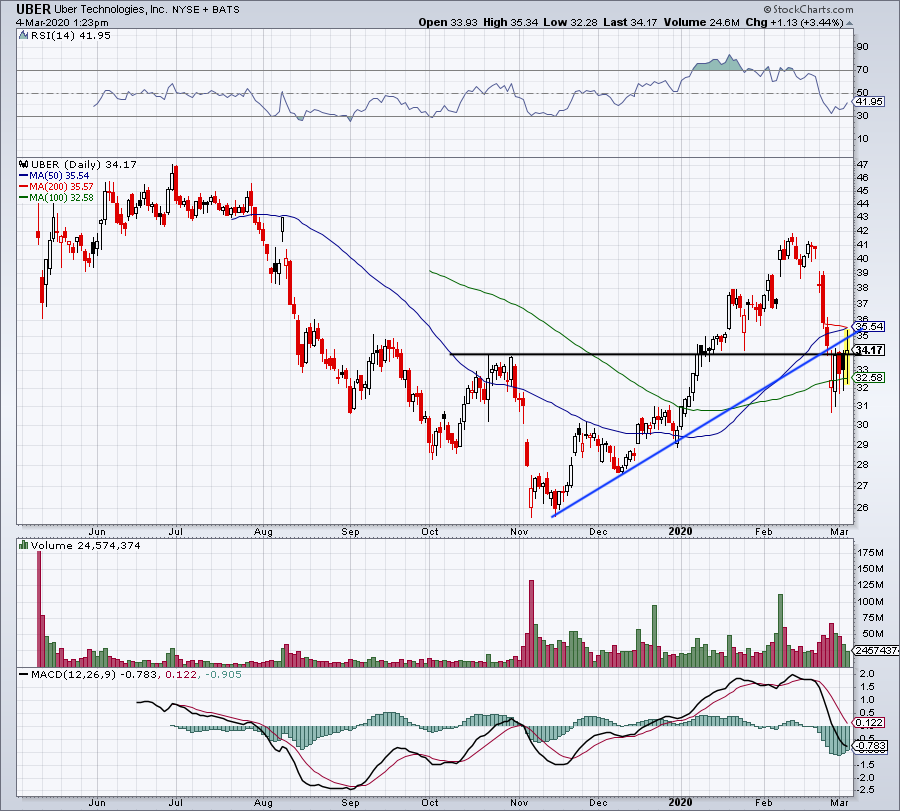Viewport: 900px width, 811px height.
Task: Click the 70 level label on RSI axis
Action: (x=863, y=69)
